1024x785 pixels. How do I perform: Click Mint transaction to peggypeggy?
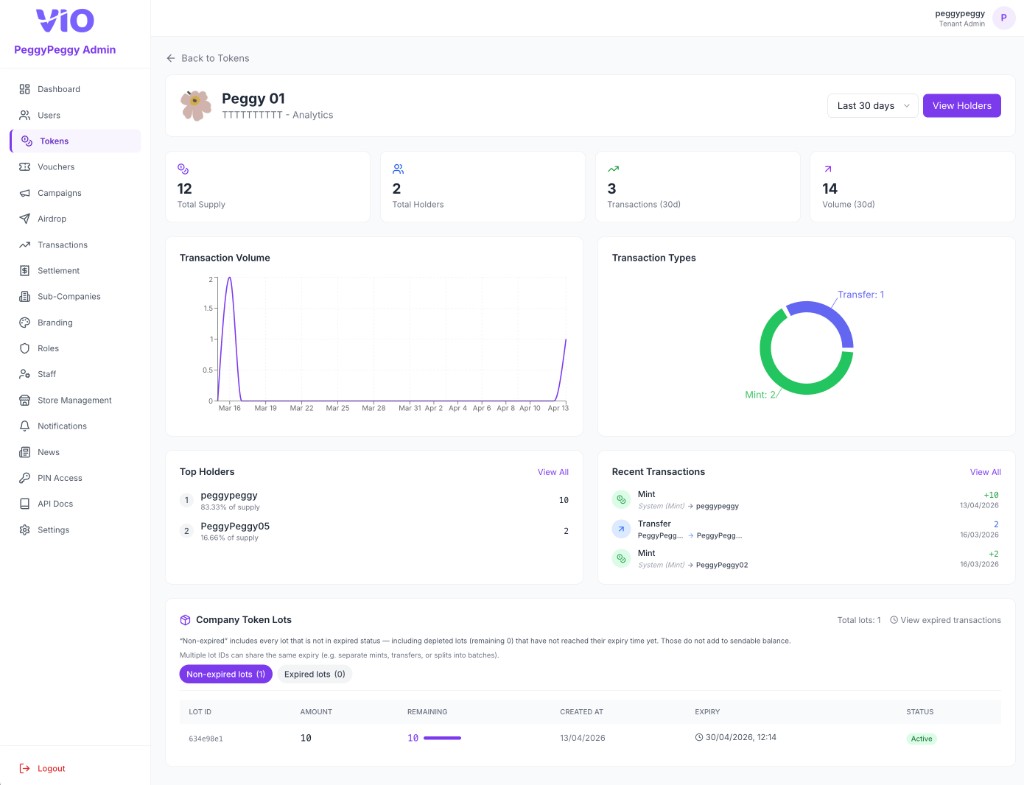tap(805, 500)
